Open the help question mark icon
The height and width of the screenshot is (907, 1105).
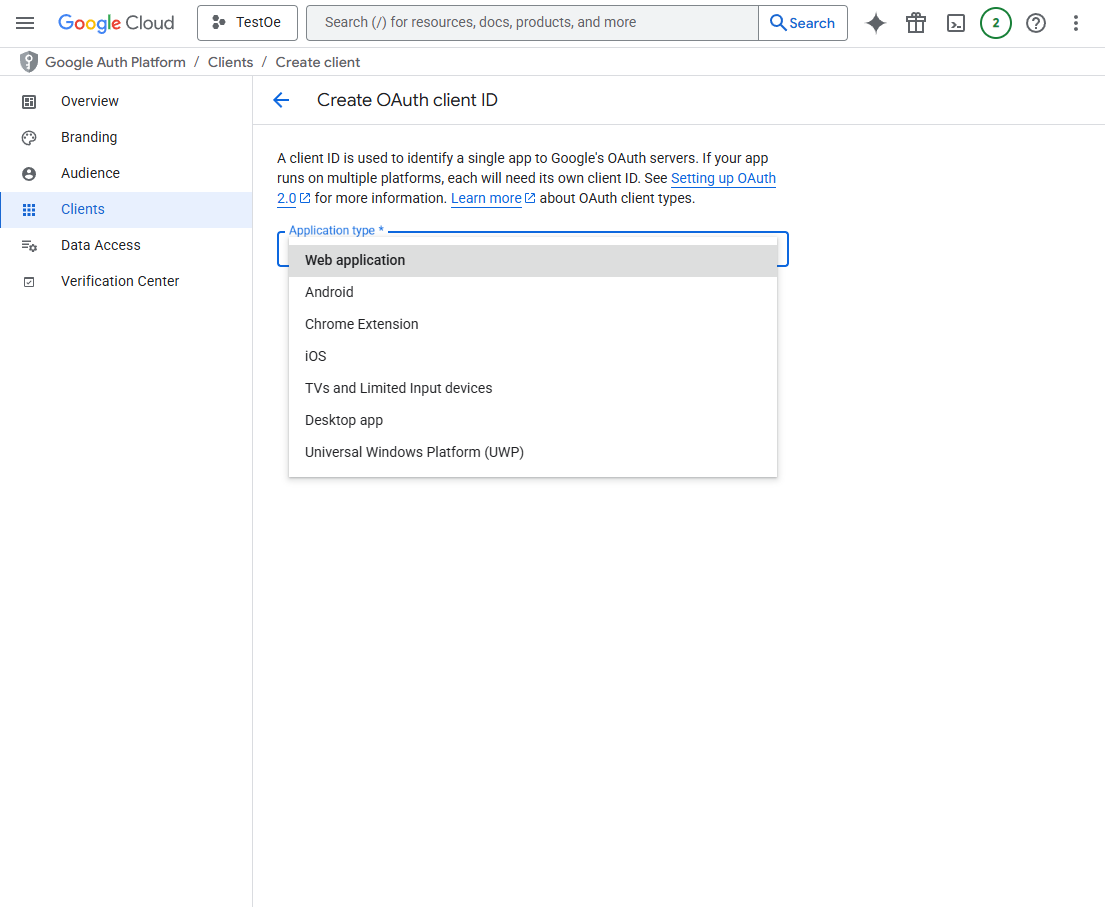tap(1036, 23)
